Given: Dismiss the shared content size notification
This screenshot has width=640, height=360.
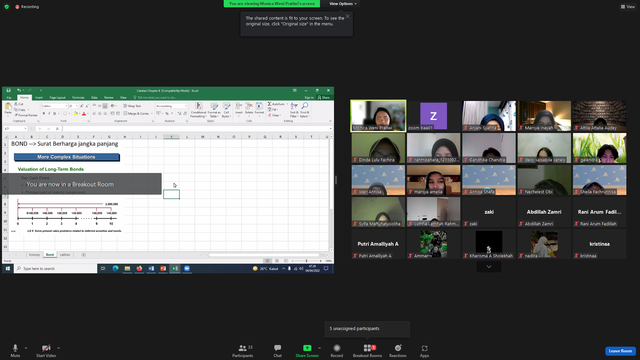Looking at the screenshot, I should (x=347, y=16).
